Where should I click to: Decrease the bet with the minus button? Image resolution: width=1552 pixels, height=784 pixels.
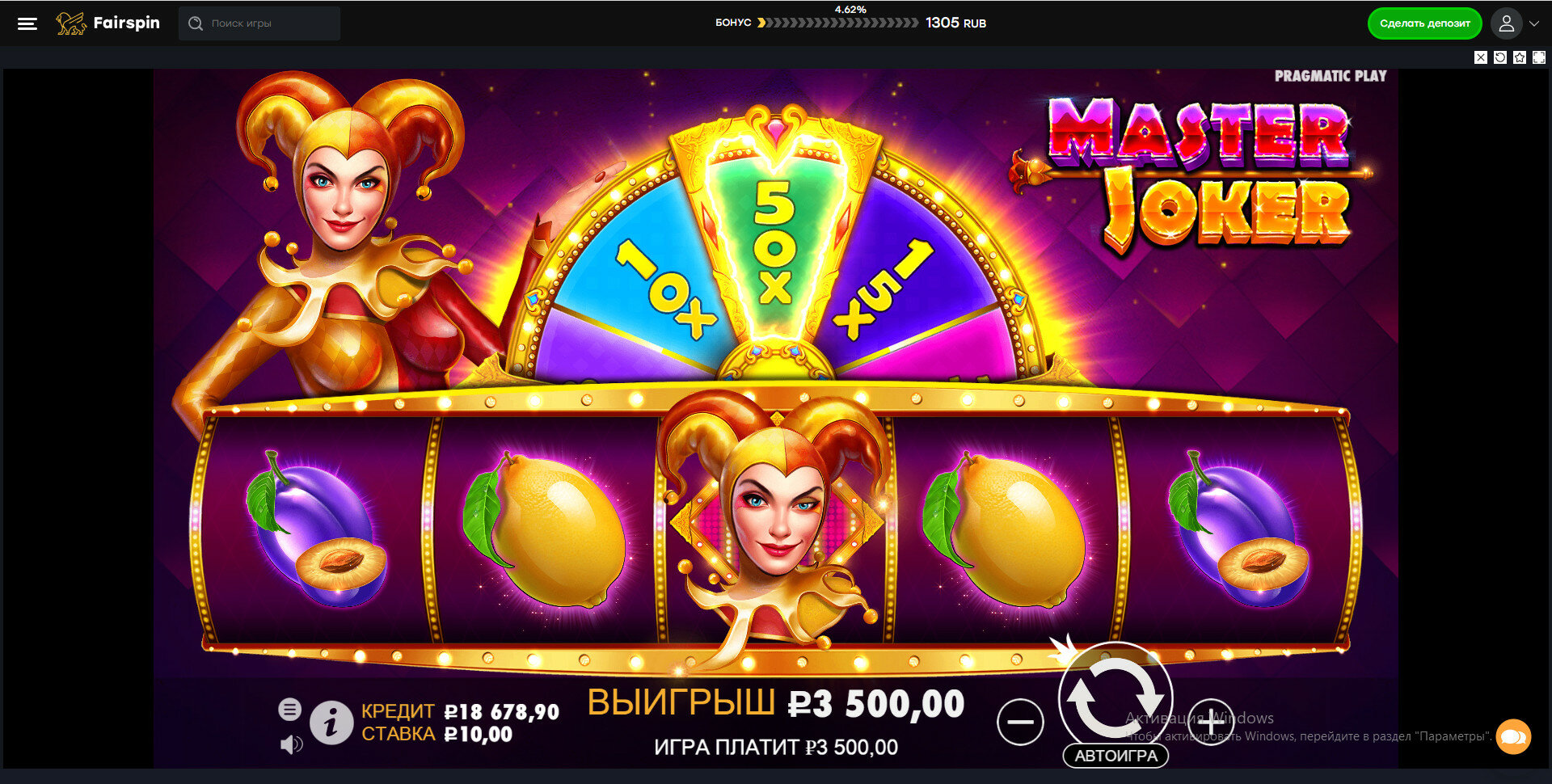click(x=1020, y=722)
